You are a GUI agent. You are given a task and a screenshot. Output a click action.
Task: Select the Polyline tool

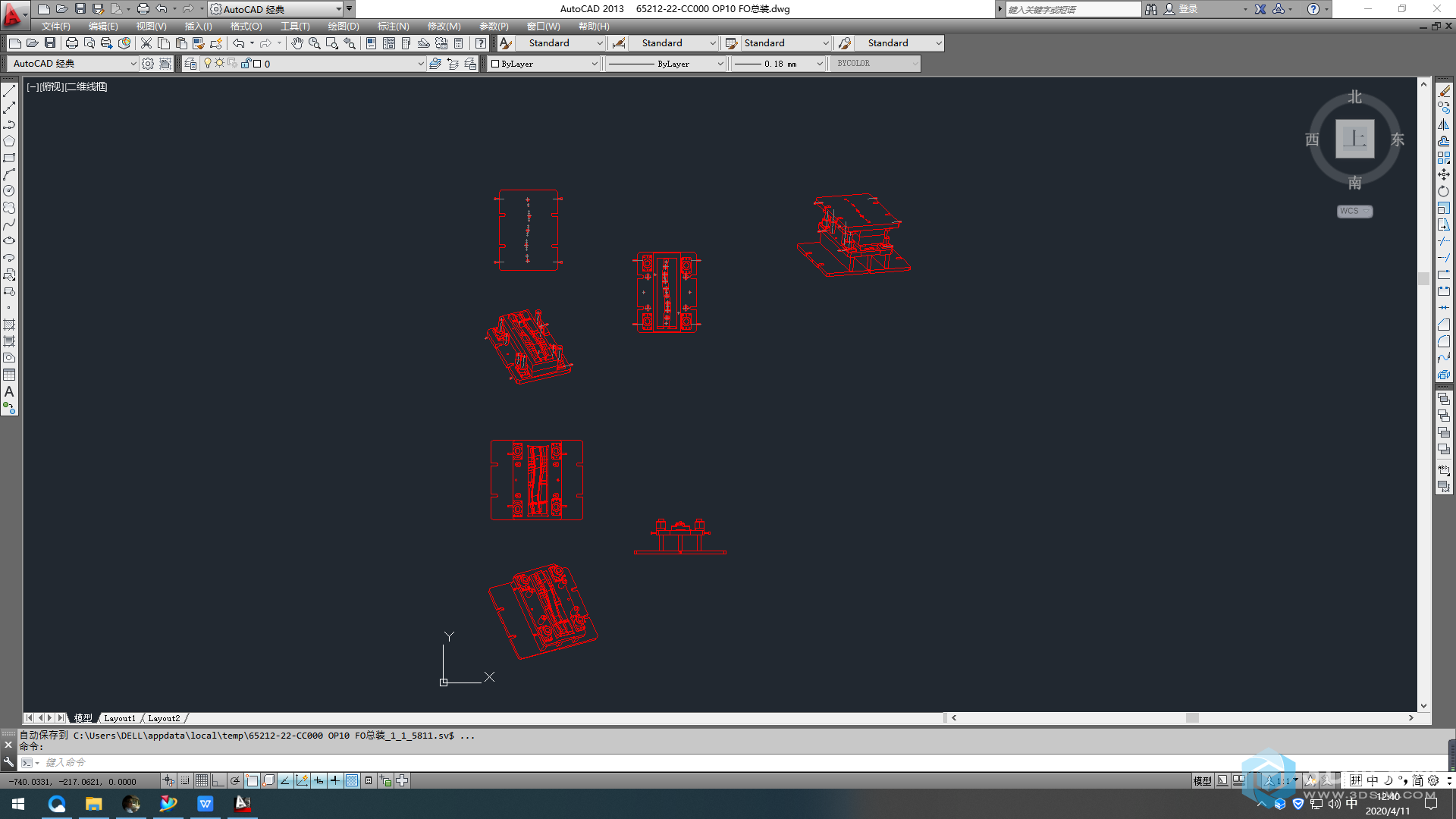(x=9, y=124)
